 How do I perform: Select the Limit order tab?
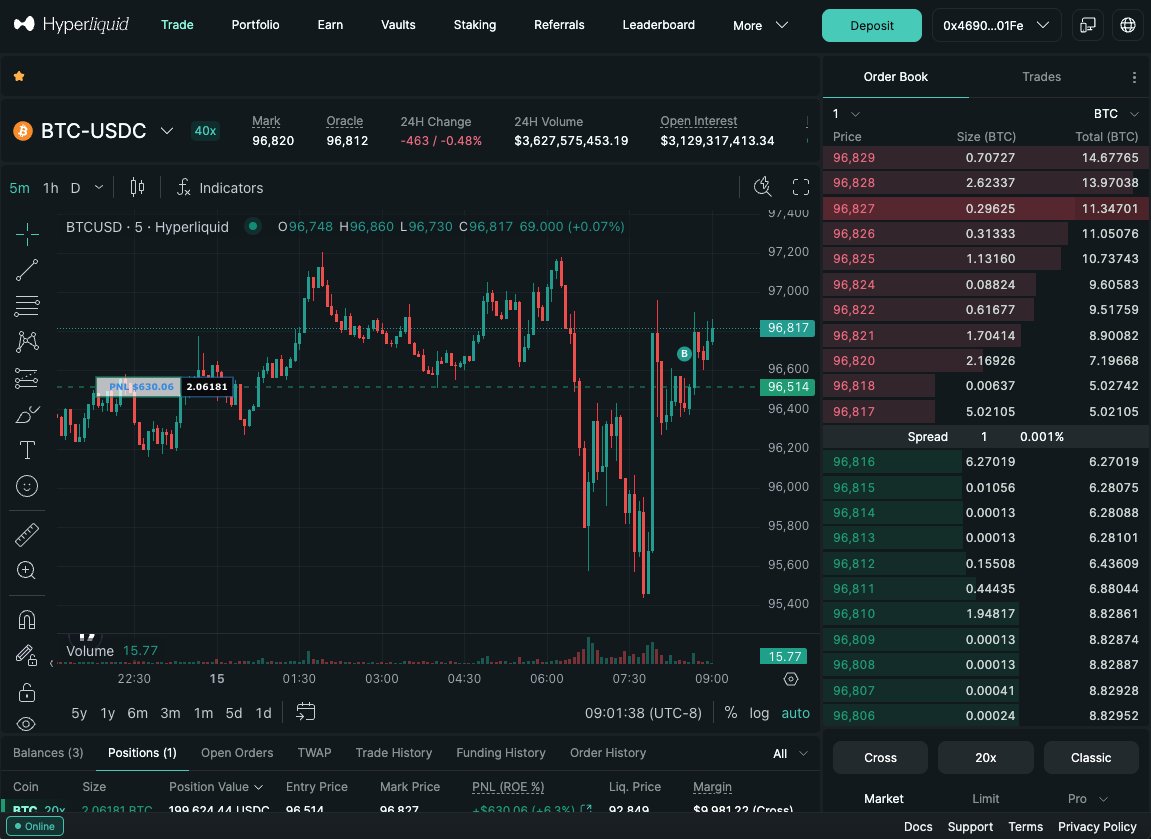point(986,799)
